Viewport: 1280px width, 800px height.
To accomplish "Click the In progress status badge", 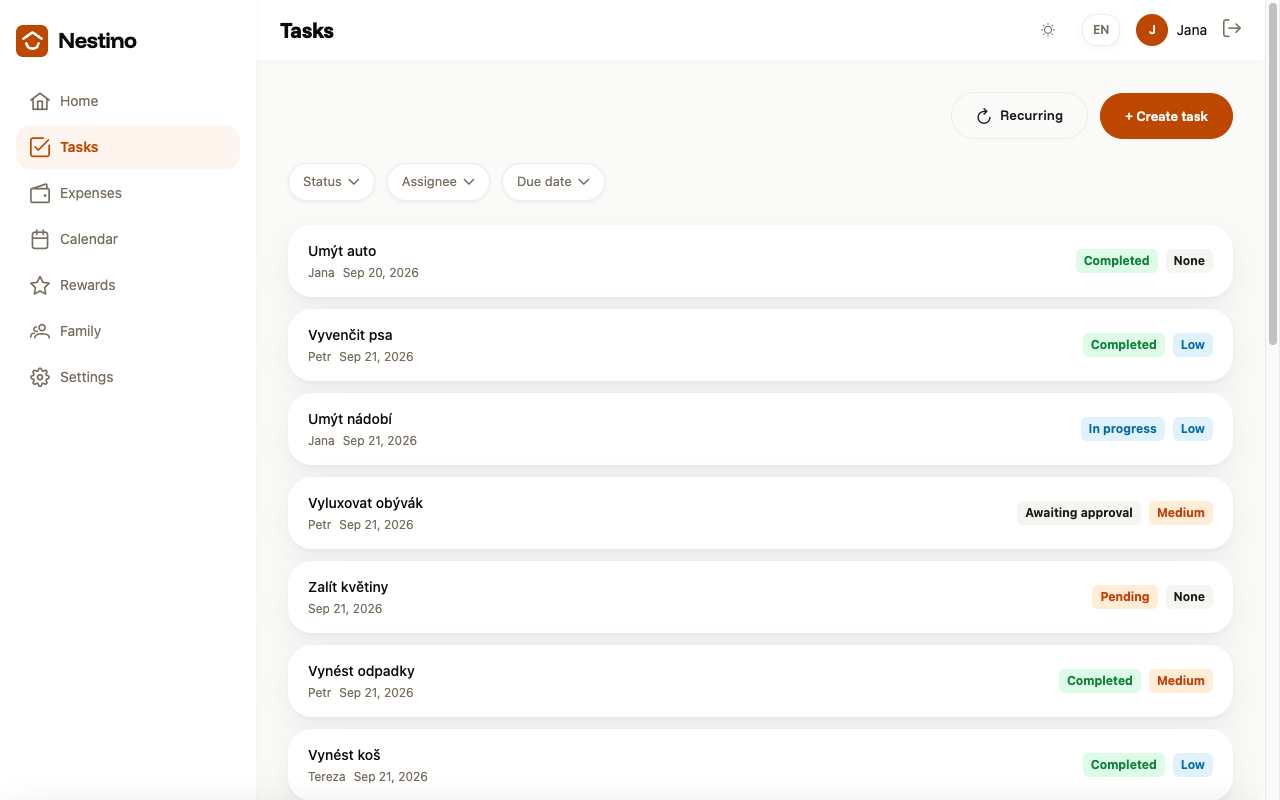I will (x=1122, y=429).
